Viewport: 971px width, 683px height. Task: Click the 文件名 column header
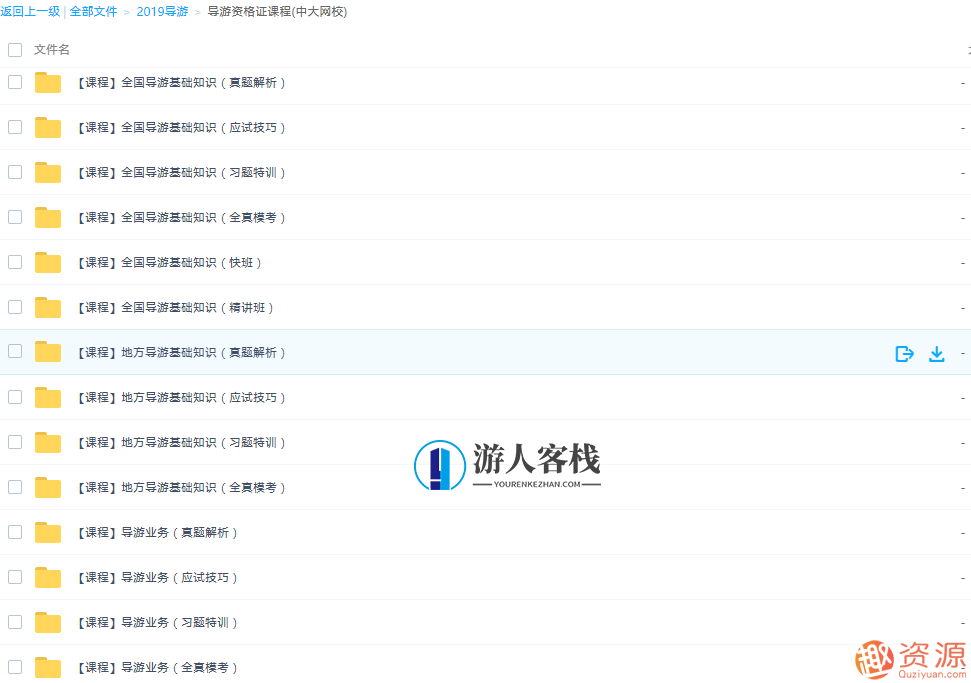point(50,49)
